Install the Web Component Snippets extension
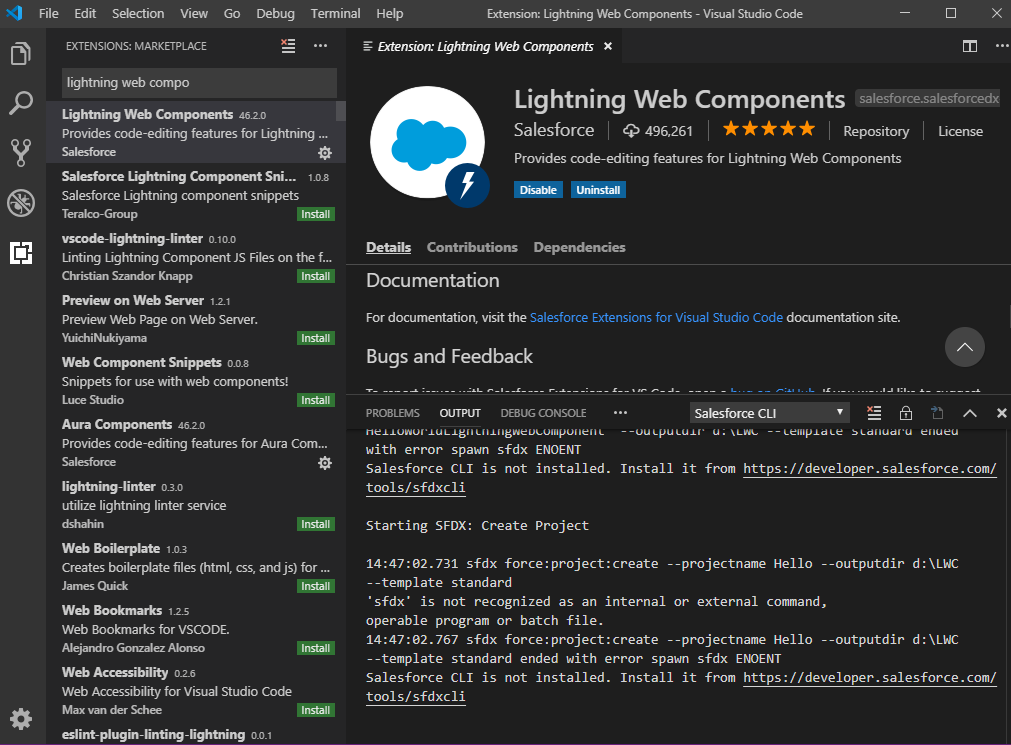Viewport: 1011px width, 745px height. point(316,400)
